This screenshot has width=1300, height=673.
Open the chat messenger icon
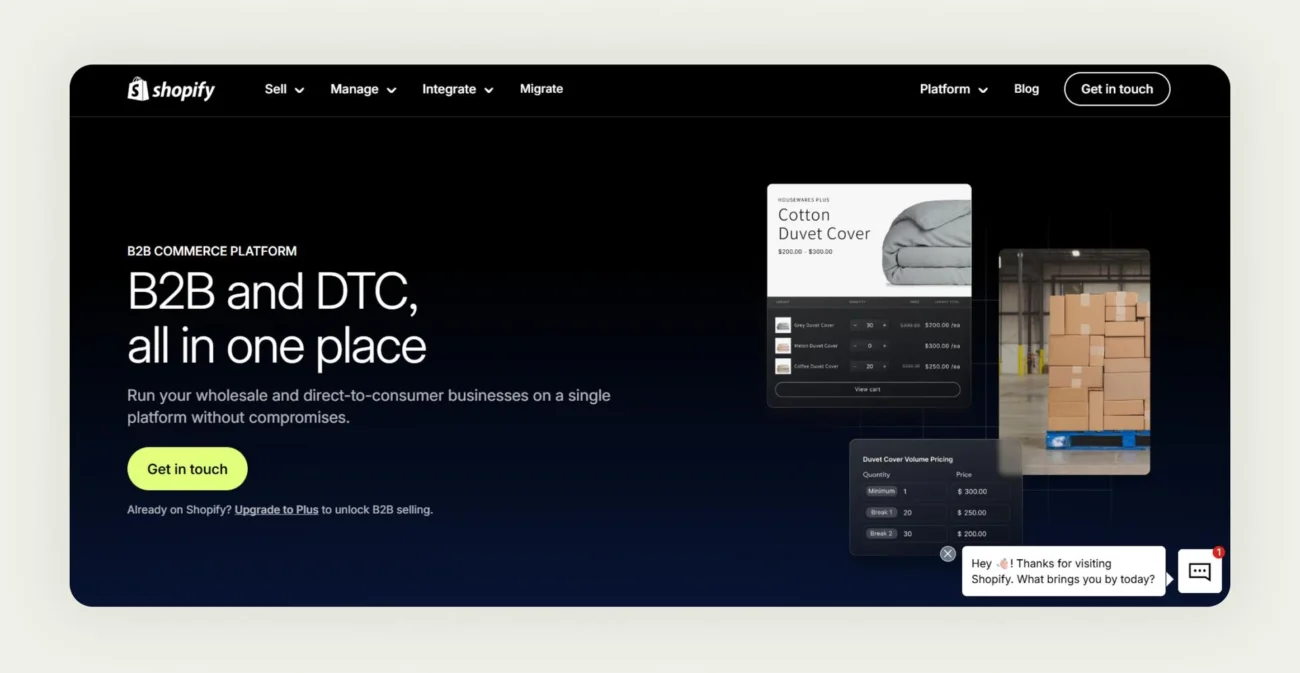1199,570
